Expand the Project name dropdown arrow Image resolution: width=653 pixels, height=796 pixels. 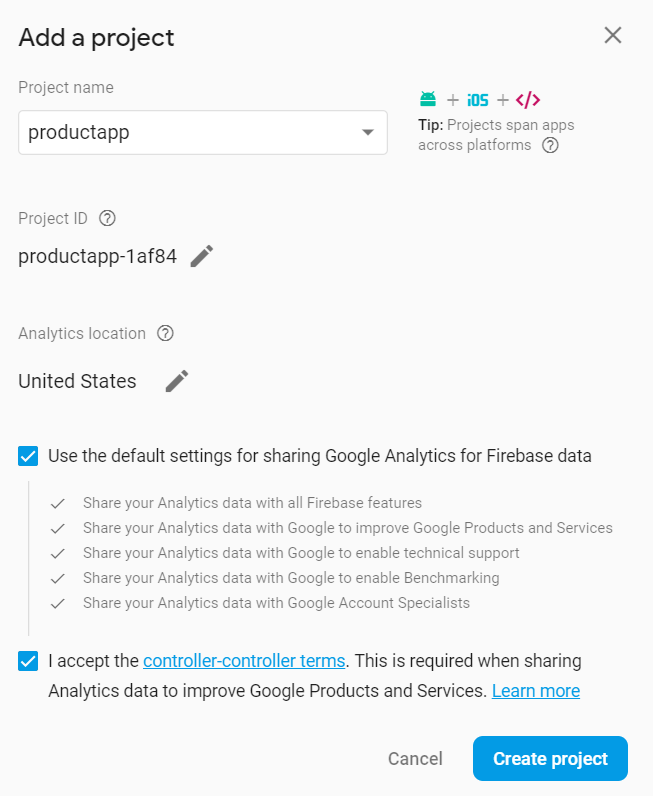368,132
